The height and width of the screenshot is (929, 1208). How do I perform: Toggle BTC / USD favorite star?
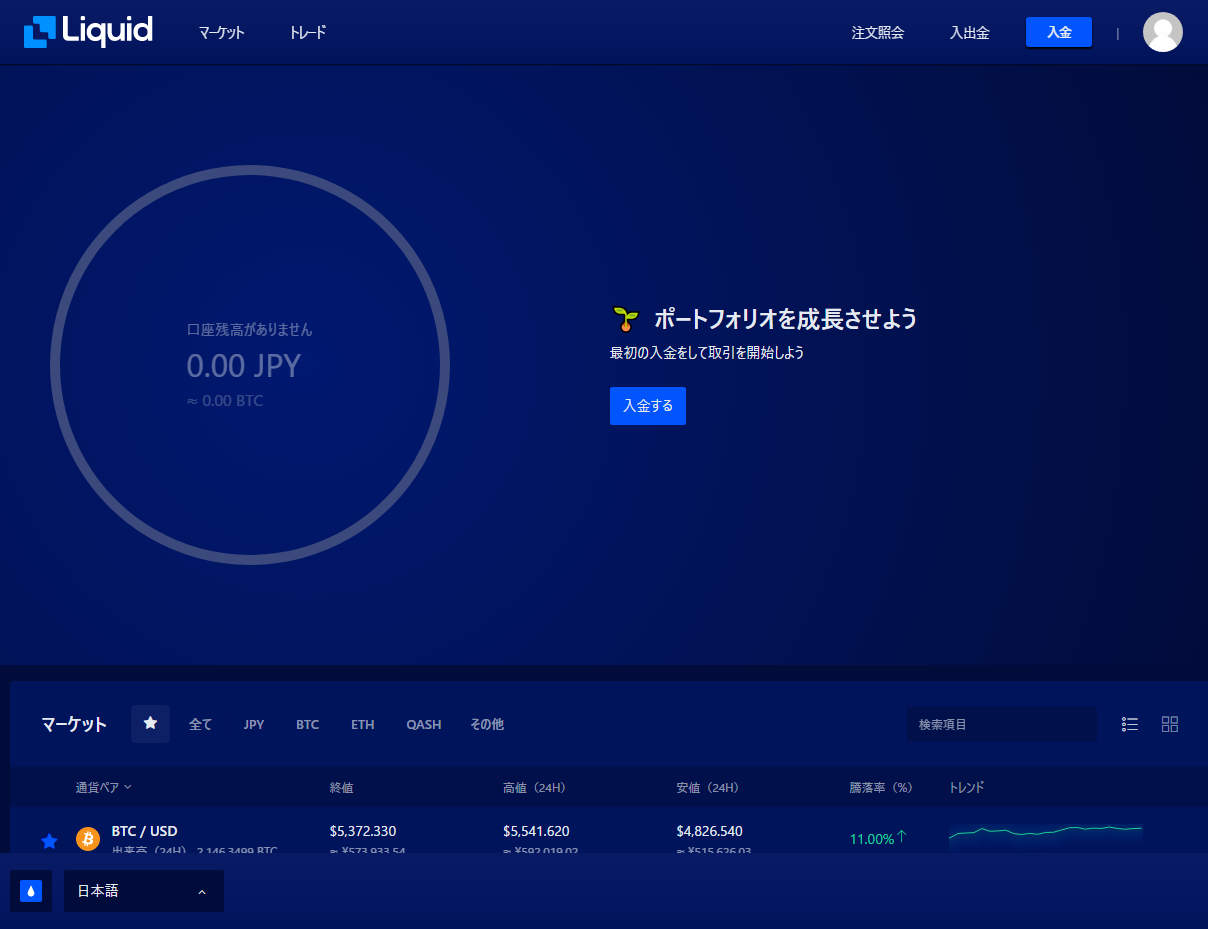49,841
